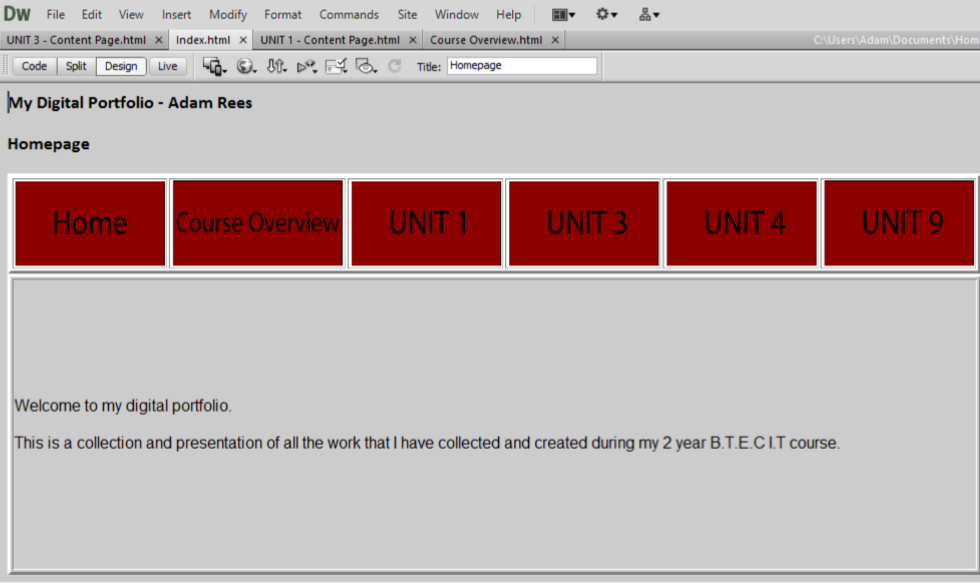The image size is (980, 583).
Task: Click the Welcome to my digital portfolio text
Action: click(x=123, y=406)
